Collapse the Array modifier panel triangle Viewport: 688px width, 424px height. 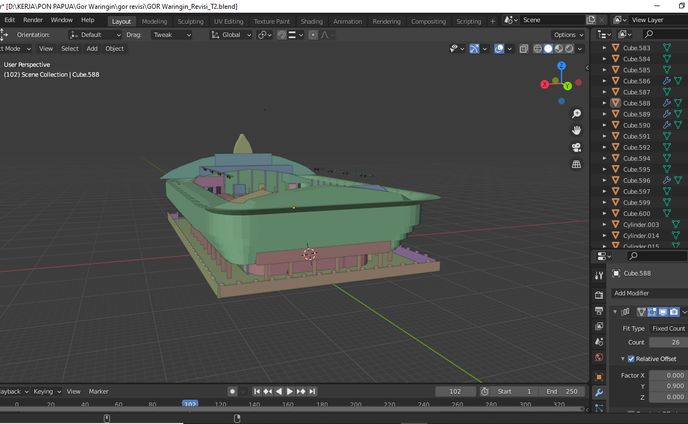[x=615, y=312]
